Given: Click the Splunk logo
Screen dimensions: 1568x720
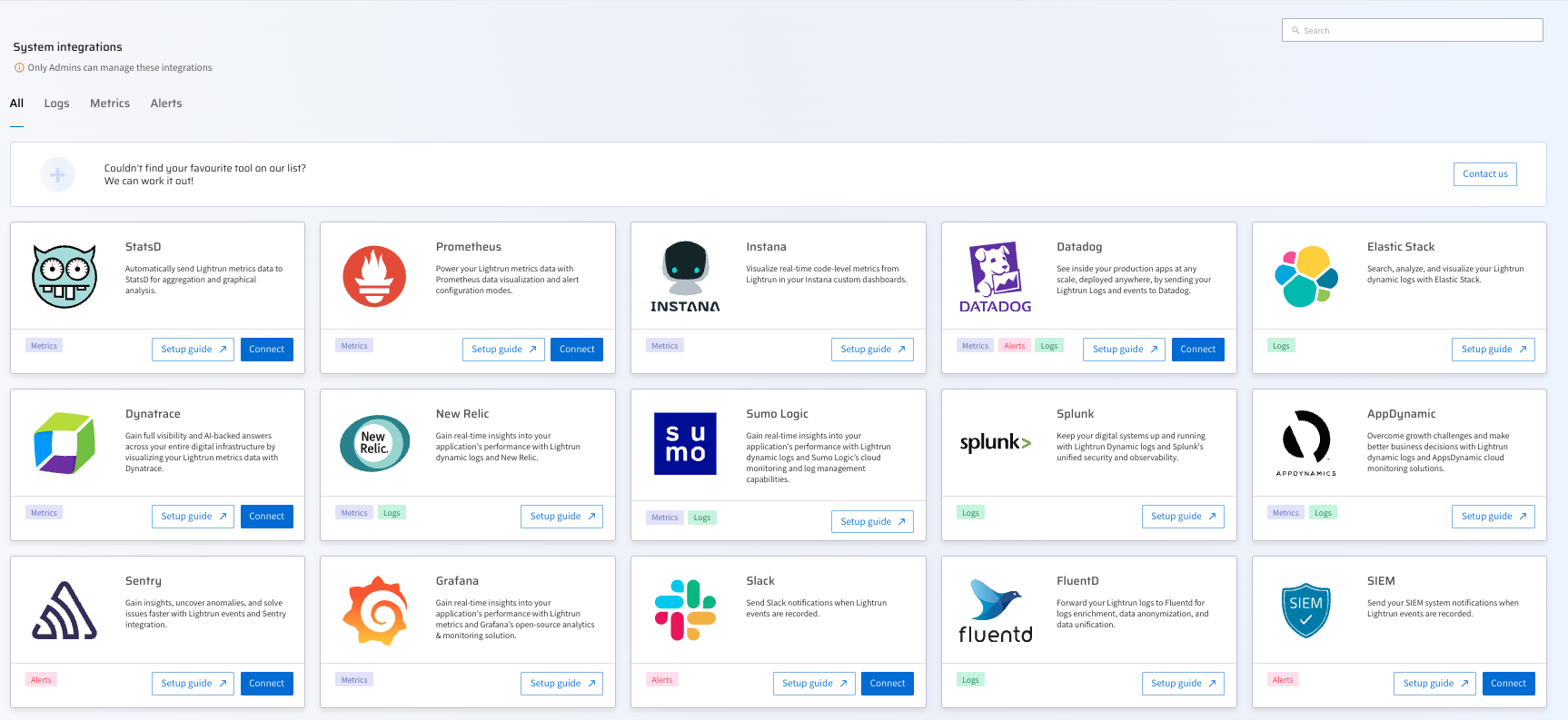Looking at the screenshot, I should [996, 443].
